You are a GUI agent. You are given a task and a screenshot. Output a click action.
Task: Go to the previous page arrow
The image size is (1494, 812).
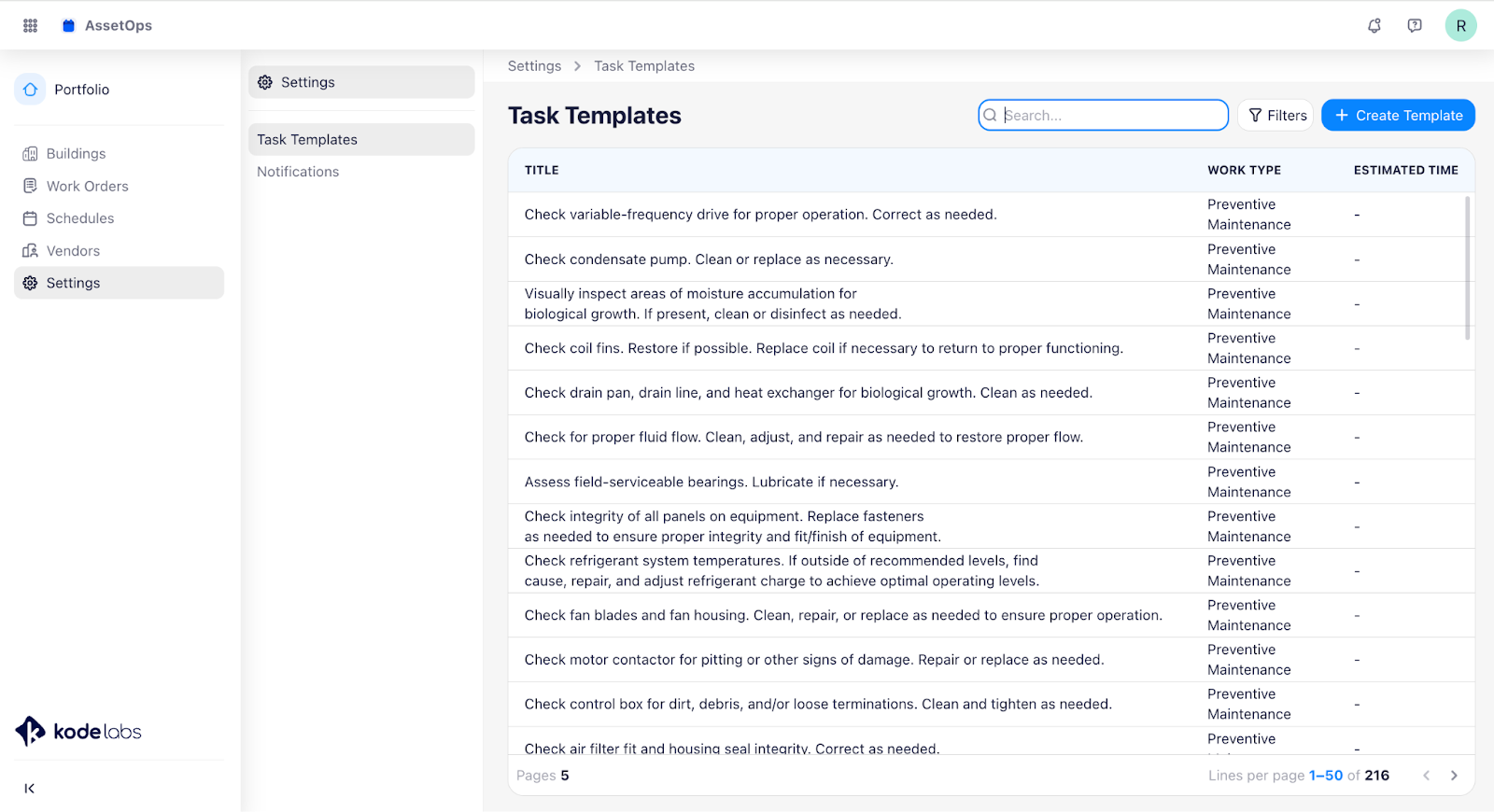click(1426, 776)
